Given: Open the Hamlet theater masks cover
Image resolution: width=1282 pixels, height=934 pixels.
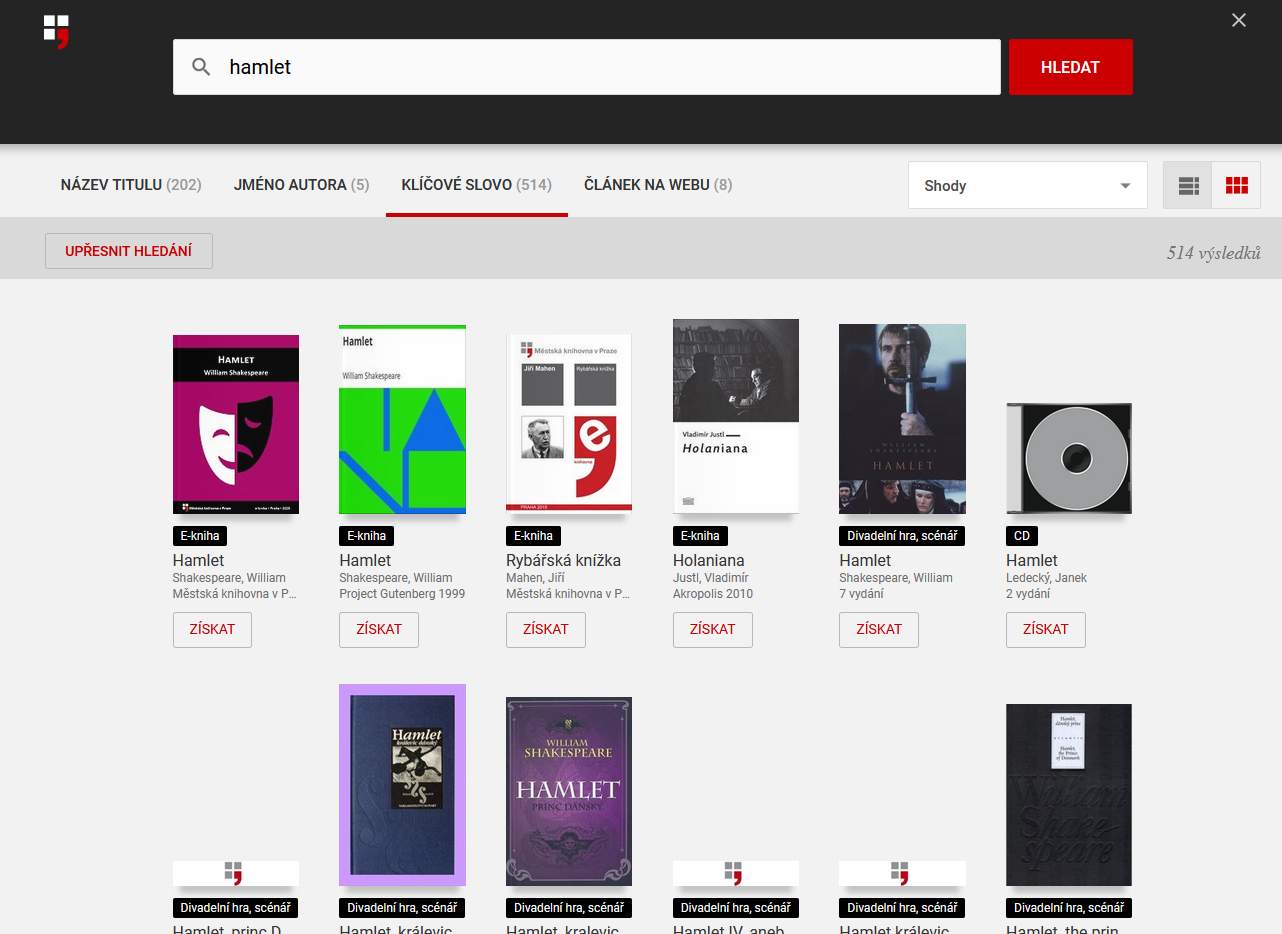Looking at the screenshot, I should (236, 424).
